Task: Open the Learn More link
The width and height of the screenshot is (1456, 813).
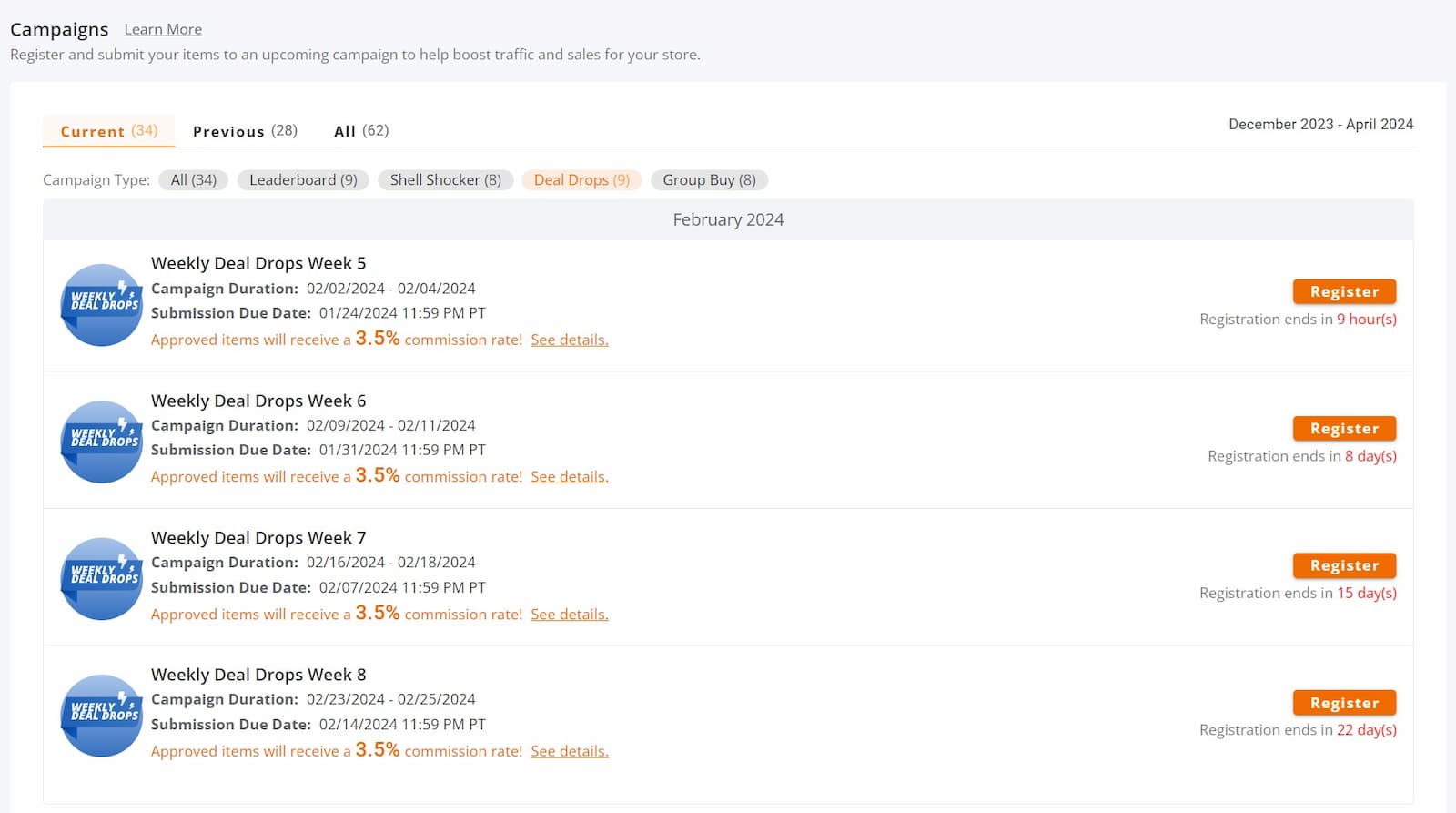Action: click(163, 29)
